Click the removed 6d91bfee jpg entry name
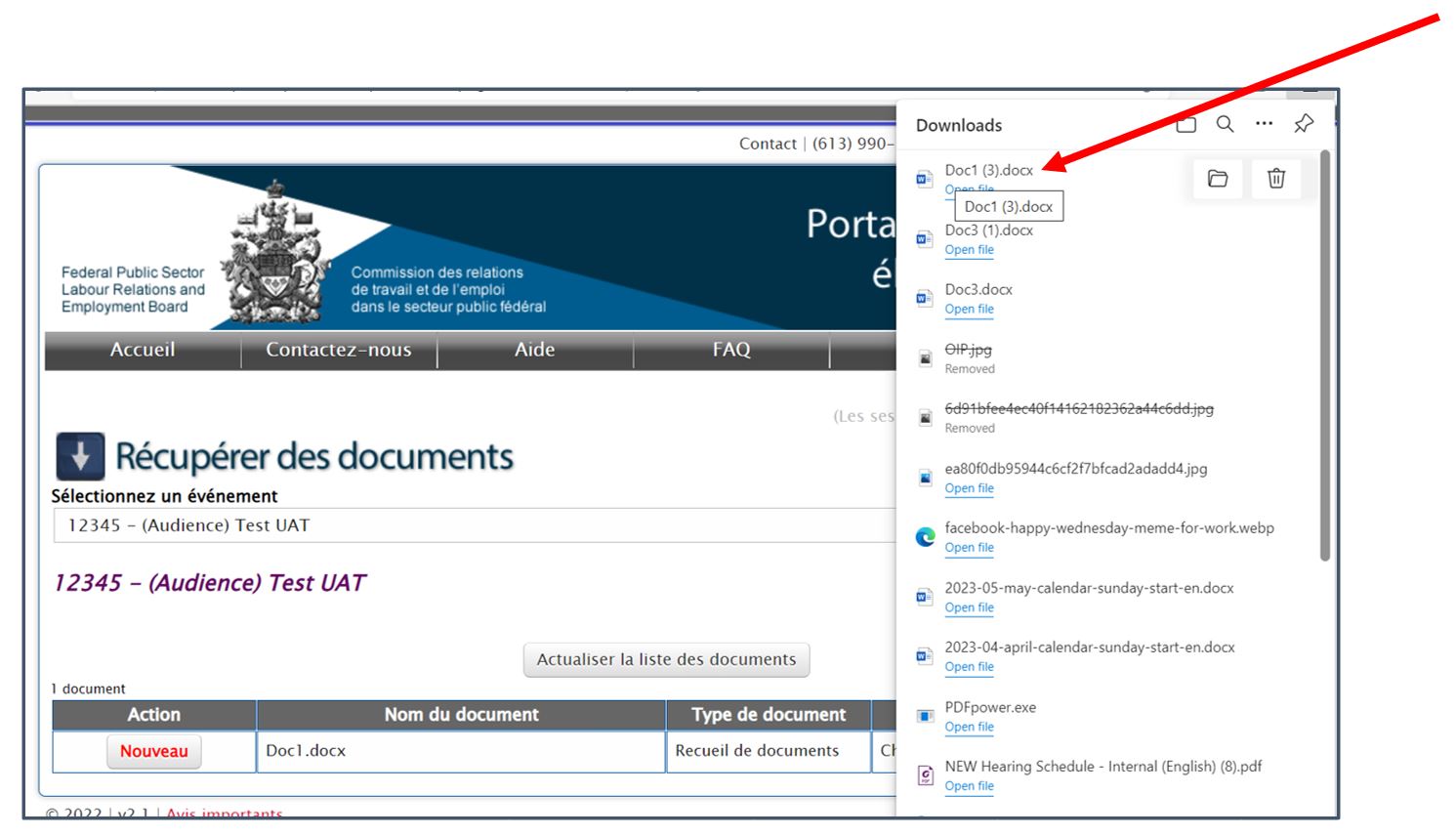The height and width of the screenshot is (836, 1456). (1079, 408)
